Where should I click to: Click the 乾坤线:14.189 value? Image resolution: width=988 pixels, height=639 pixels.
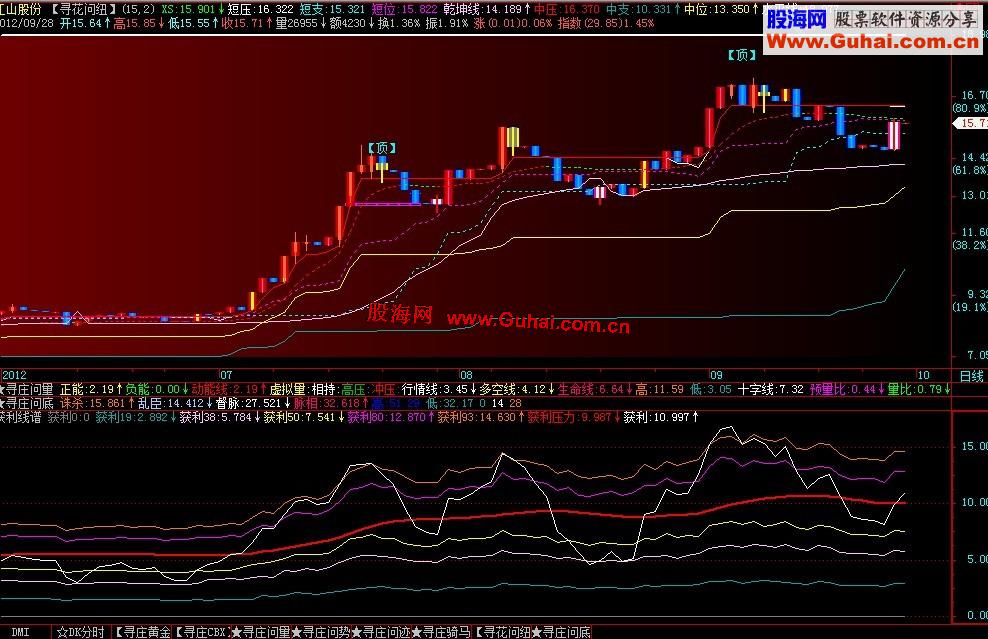[486, 9]
